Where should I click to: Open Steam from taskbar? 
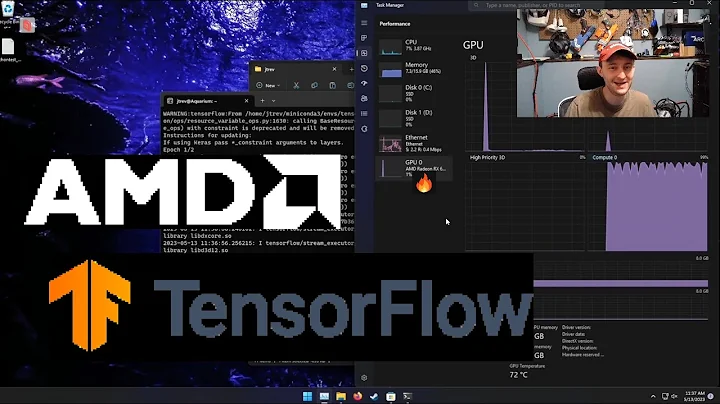374,396
